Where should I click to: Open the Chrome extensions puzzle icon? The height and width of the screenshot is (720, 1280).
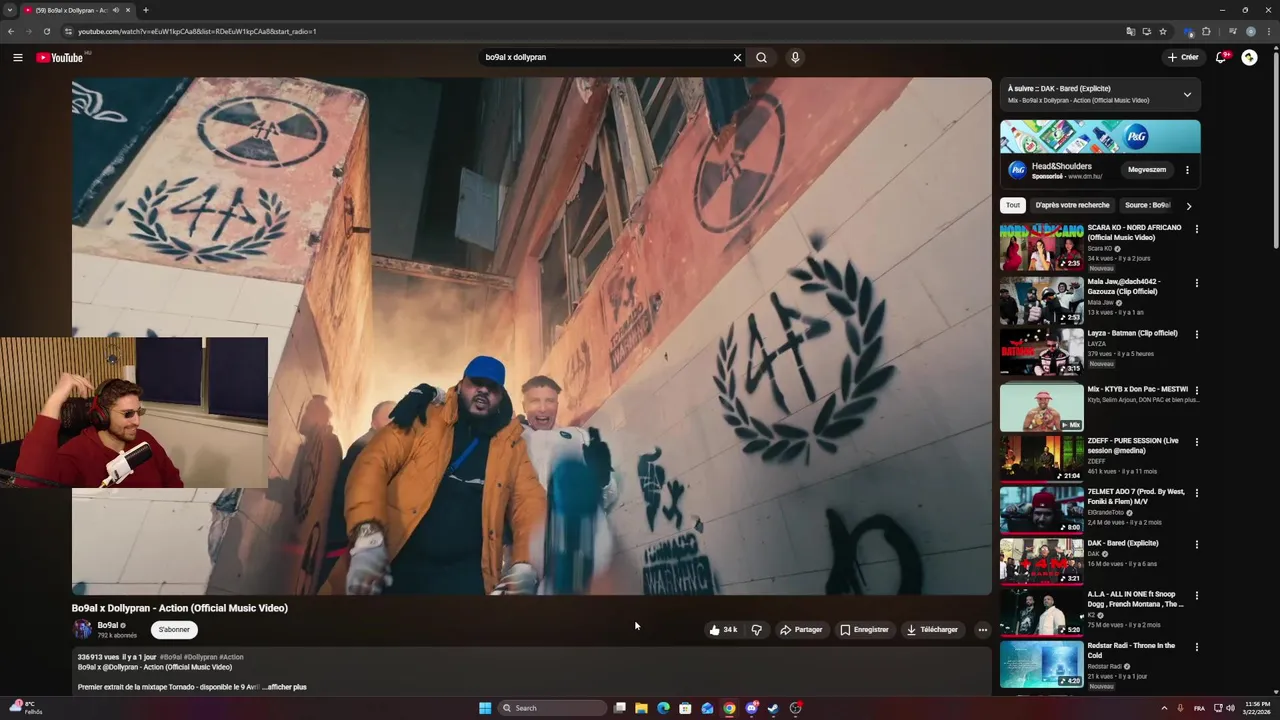coord(1206,31)
